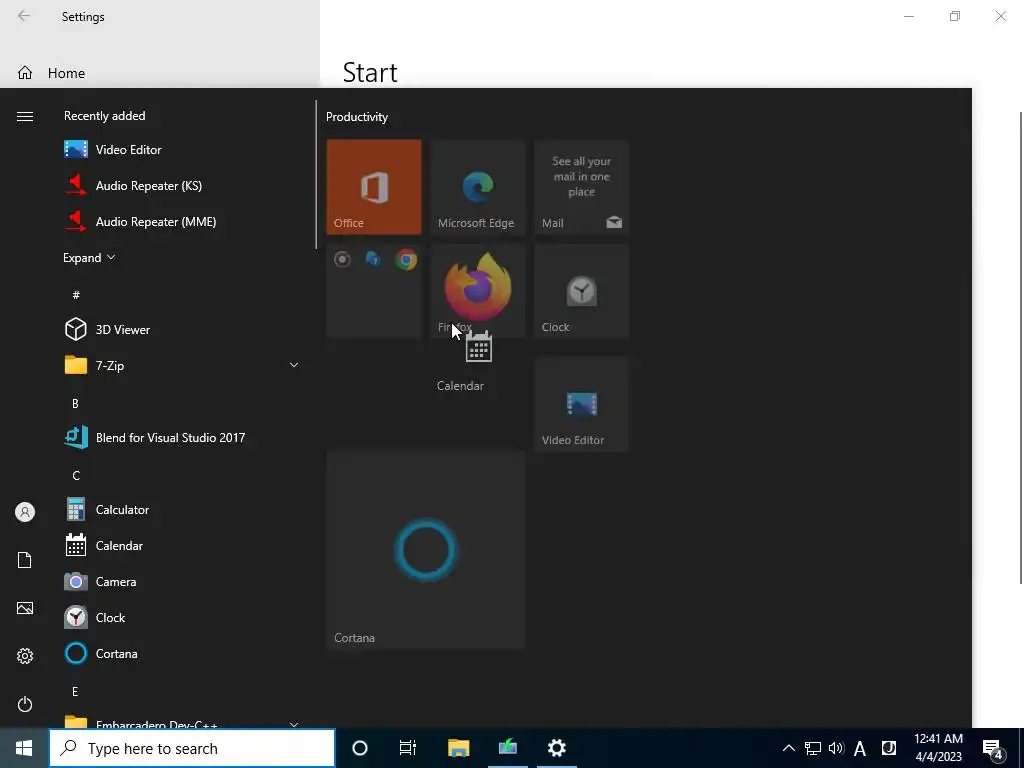Open Settings gear in Start rail

click(x=25, y=656)
